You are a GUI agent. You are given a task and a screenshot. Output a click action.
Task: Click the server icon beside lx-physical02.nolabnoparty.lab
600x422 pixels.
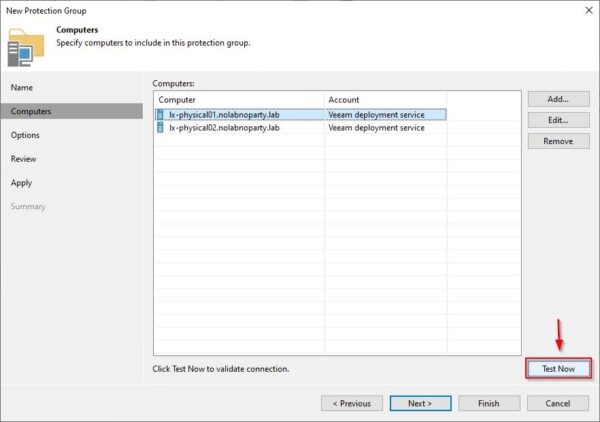click(x=160, y=127)
